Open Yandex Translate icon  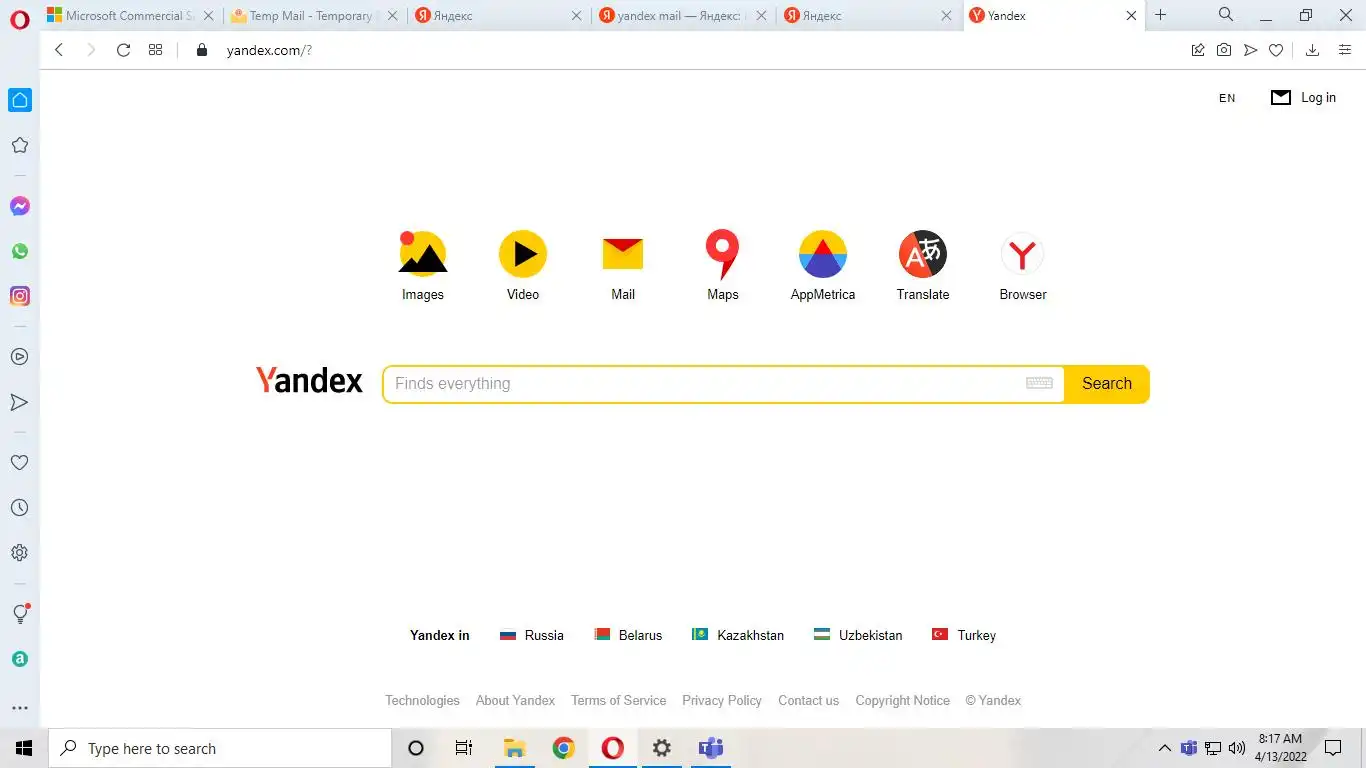(923, 254)
